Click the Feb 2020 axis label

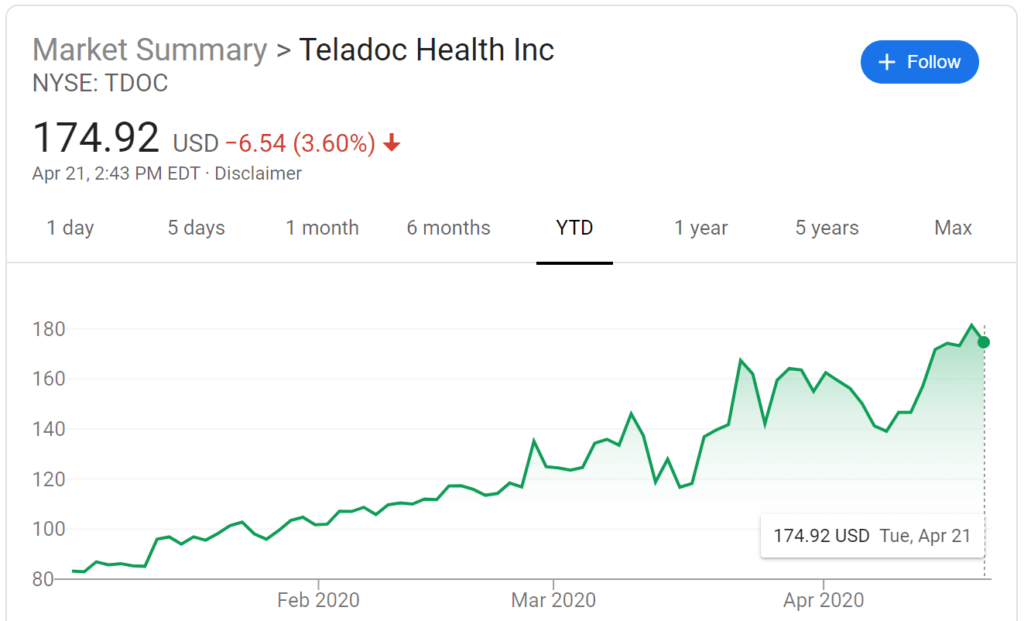318,600
